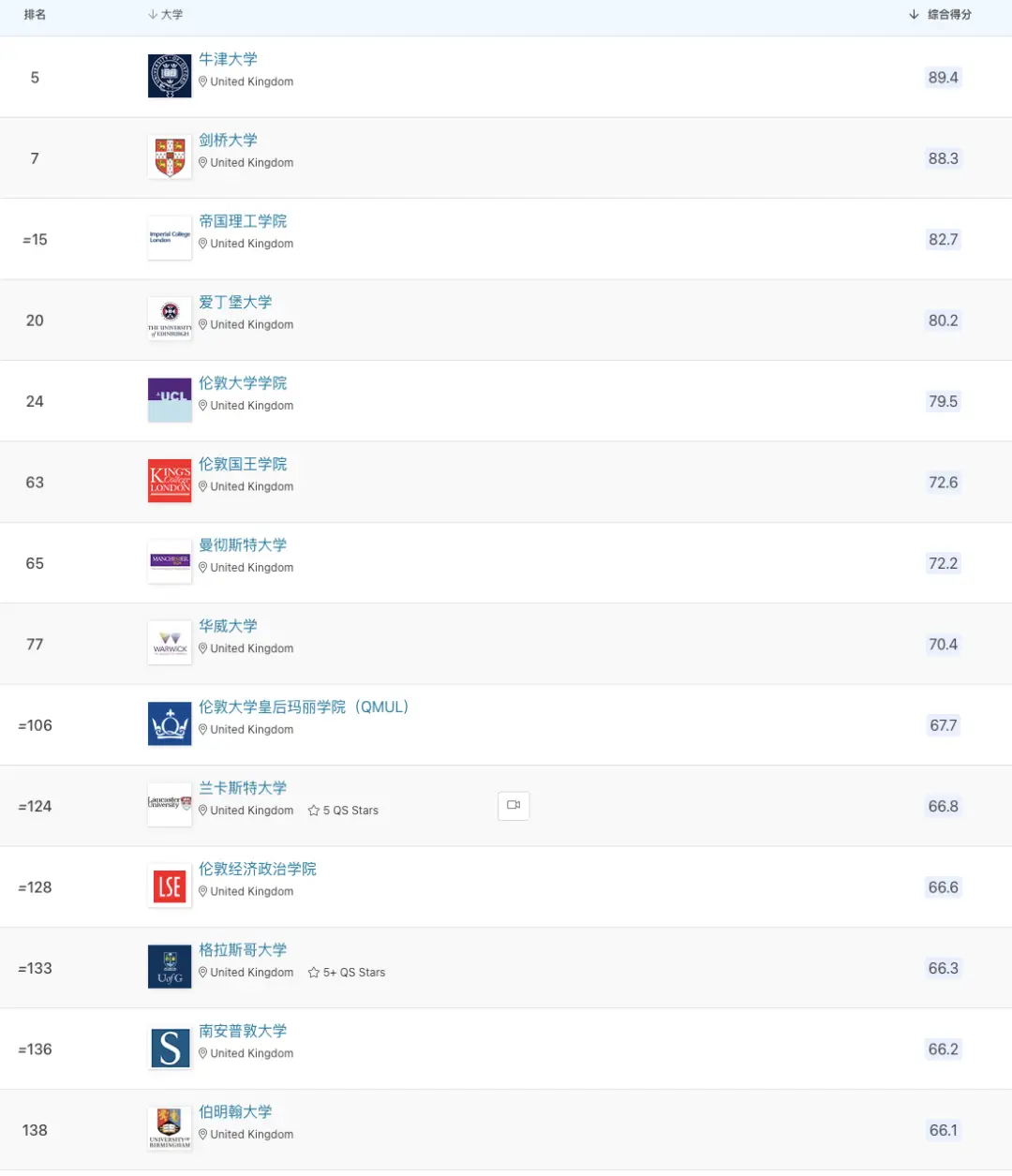The image size is (1012, 1176).
Task: Click the video camera icon for Lancaster
Action: point(513,806)
